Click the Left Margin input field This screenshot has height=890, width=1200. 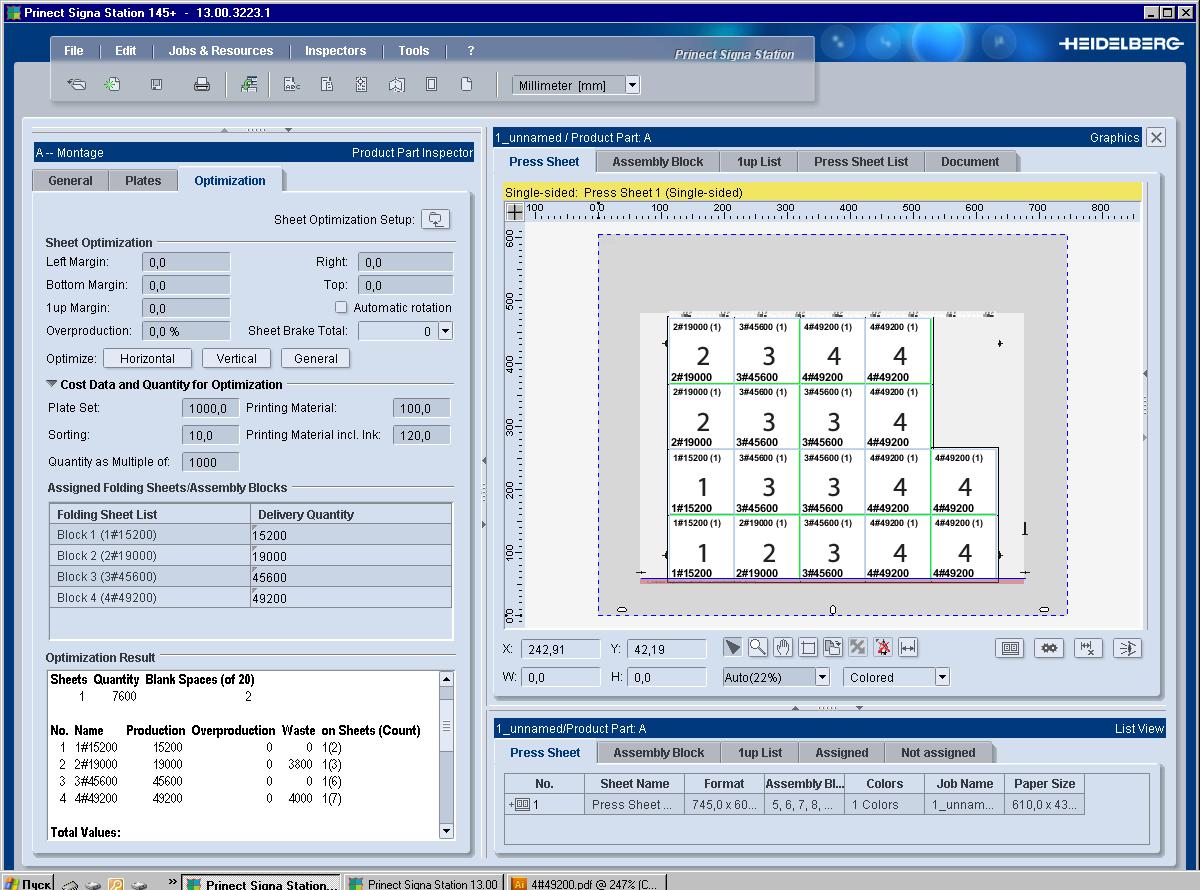pos(187,262)
